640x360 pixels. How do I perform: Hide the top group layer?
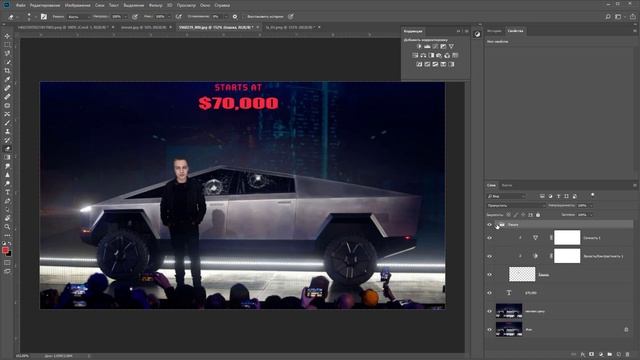(x=489, y=224)
